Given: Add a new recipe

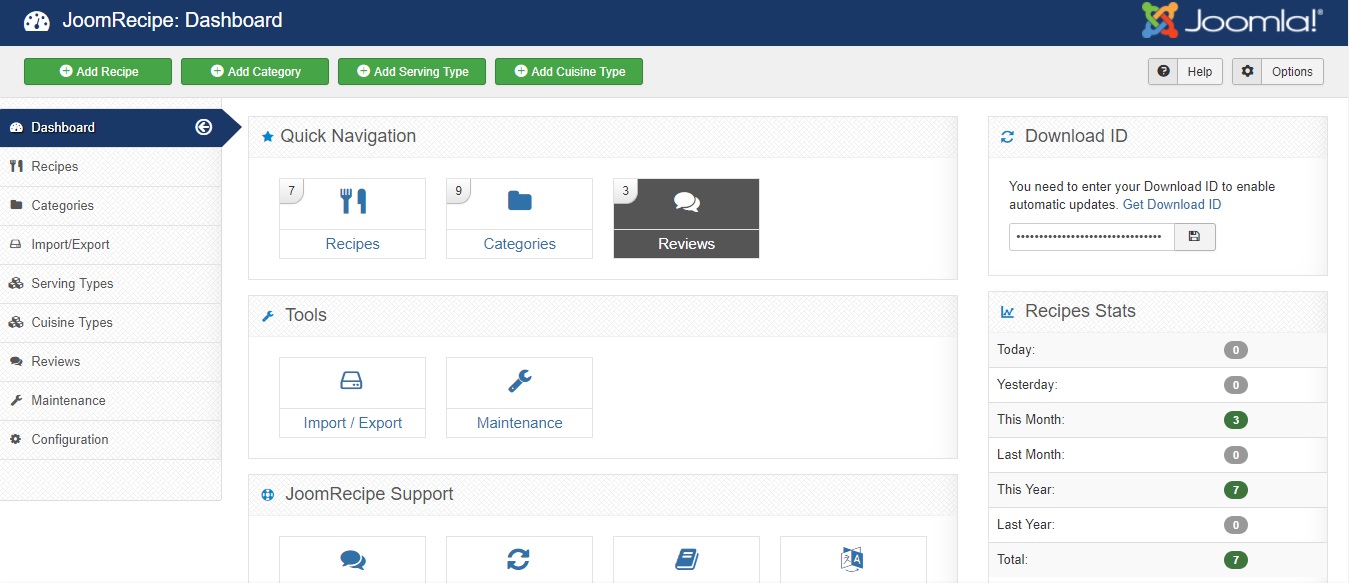Looking at the screenshot, I should pos(98,72).
